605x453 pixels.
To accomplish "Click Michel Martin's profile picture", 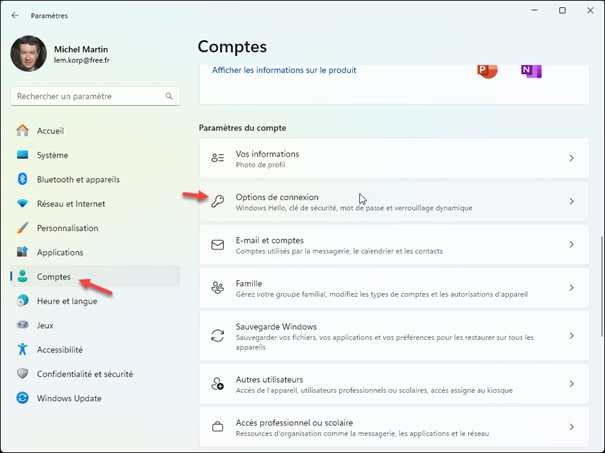I will point(28,53).
